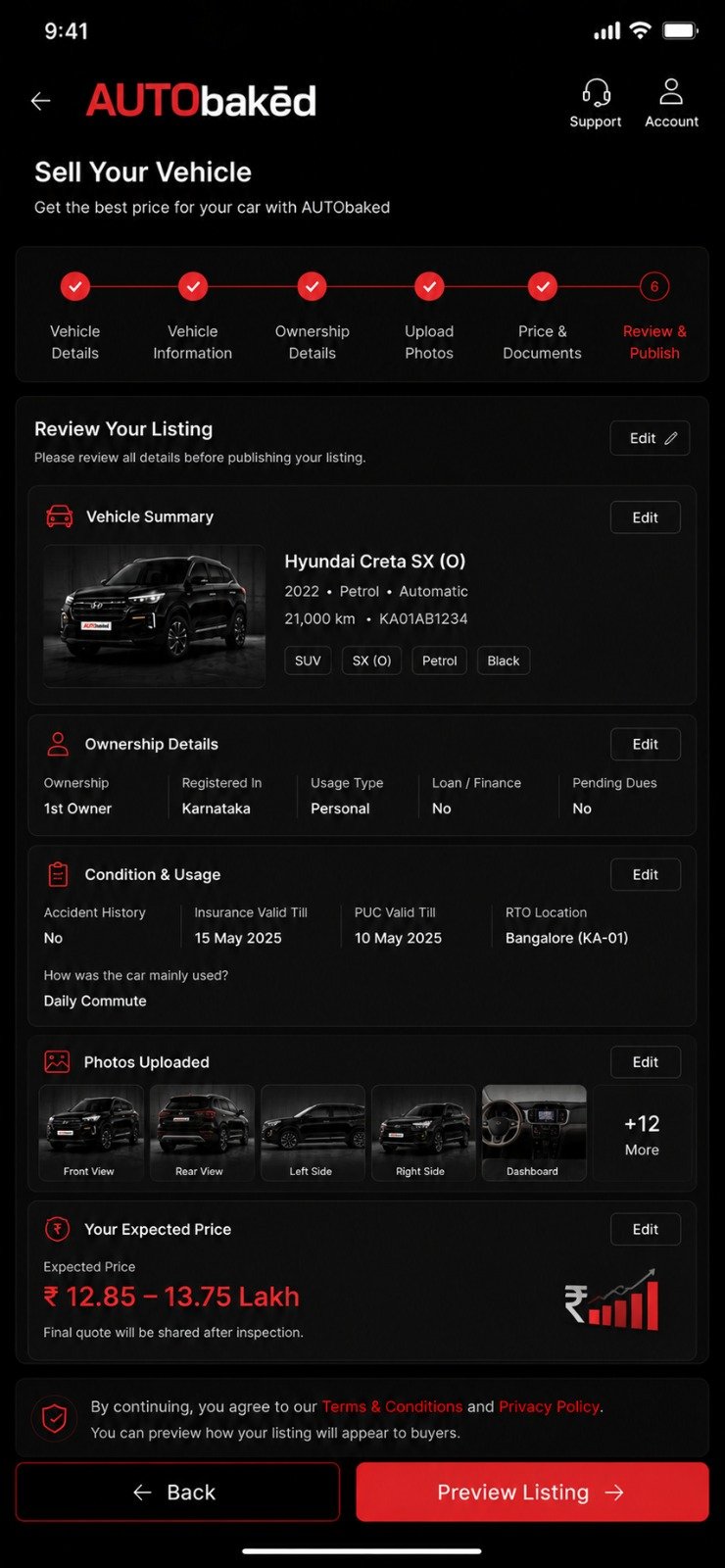The image size is (725, 1568).
Task: Click the shield checkmark icon near terms text
Action: click(55, 1418)
